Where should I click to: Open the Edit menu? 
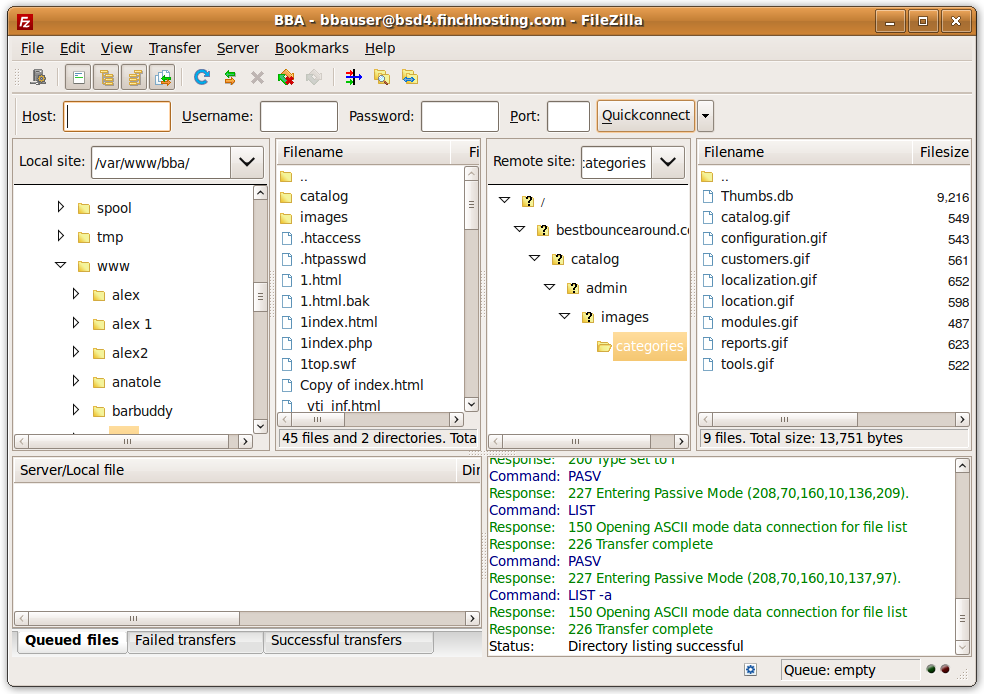(x=72, y=48)
